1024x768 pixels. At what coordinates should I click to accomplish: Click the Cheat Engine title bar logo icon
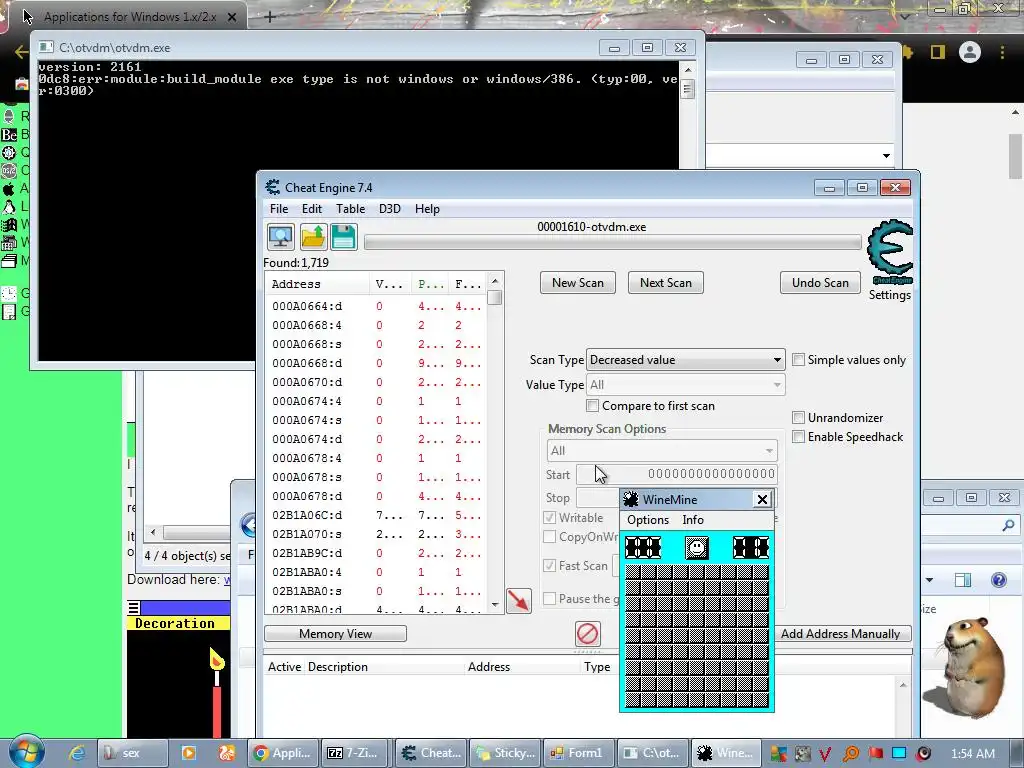272,187
